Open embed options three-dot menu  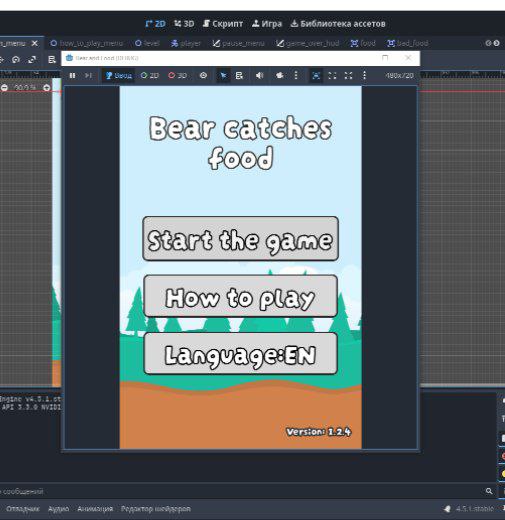pyautogui.click(x=364, y=76)
